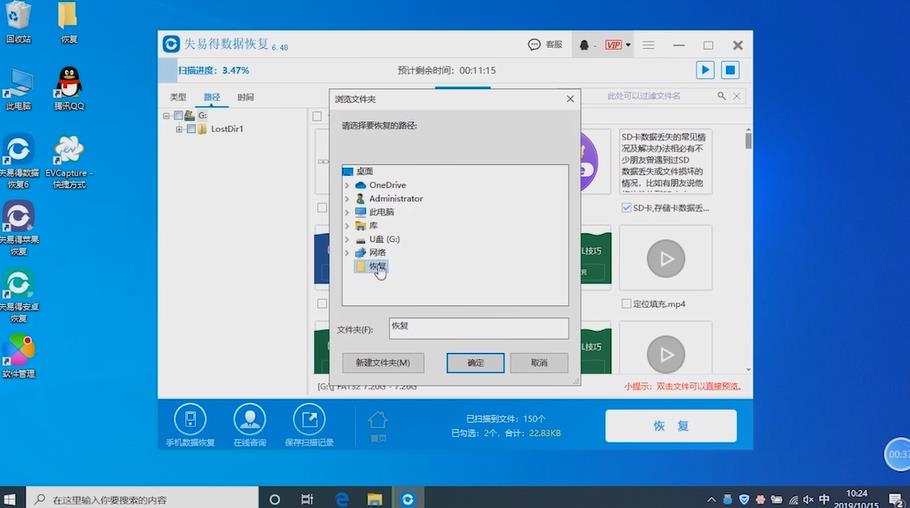Switch to the 路径 tab
The height and width of the screenshot is (508, 910).
(x=212, y=97)
